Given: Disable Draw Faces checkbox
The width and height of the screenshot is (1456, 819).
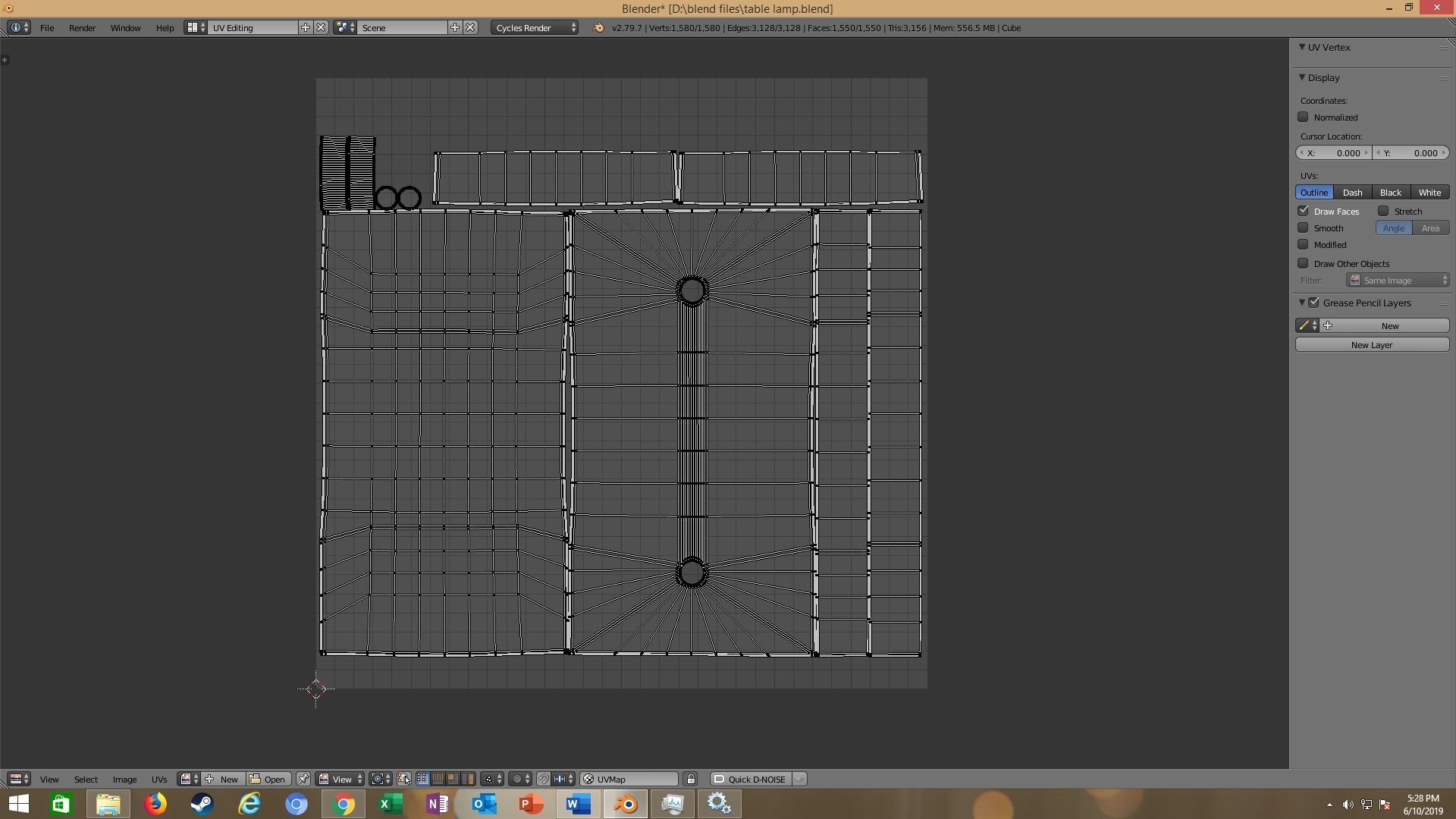Looking at the screenshot, I should (x=1303, y=211).
